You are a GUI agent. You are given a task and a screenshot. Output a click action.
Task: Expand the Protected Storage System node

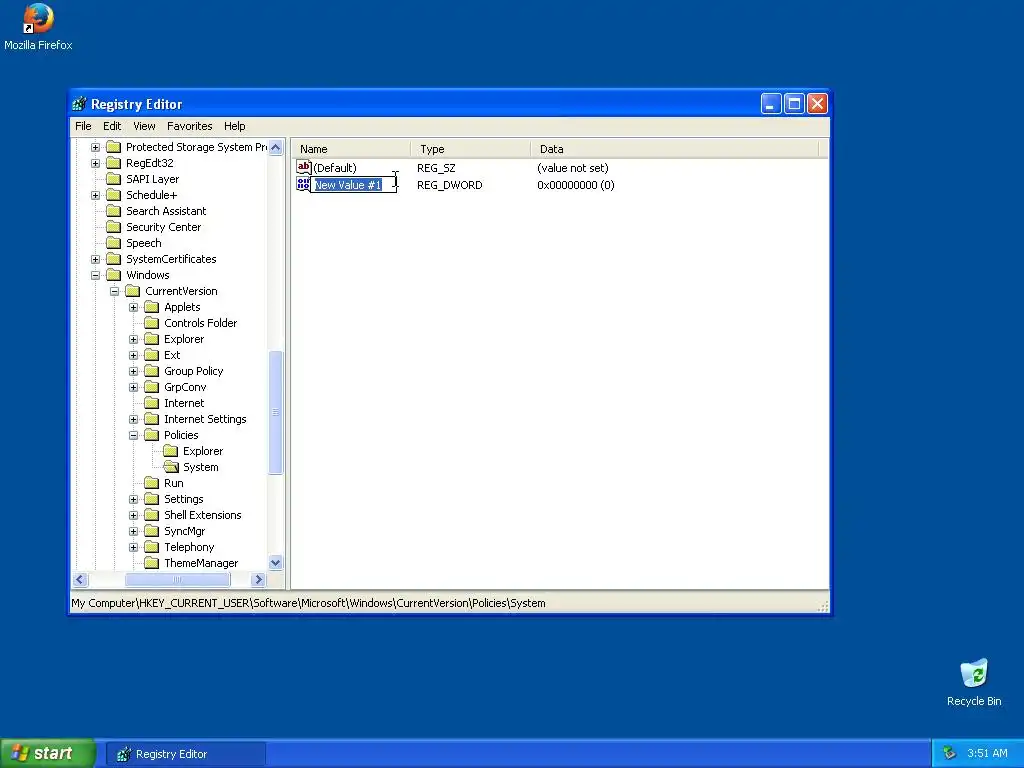[95, 148]
